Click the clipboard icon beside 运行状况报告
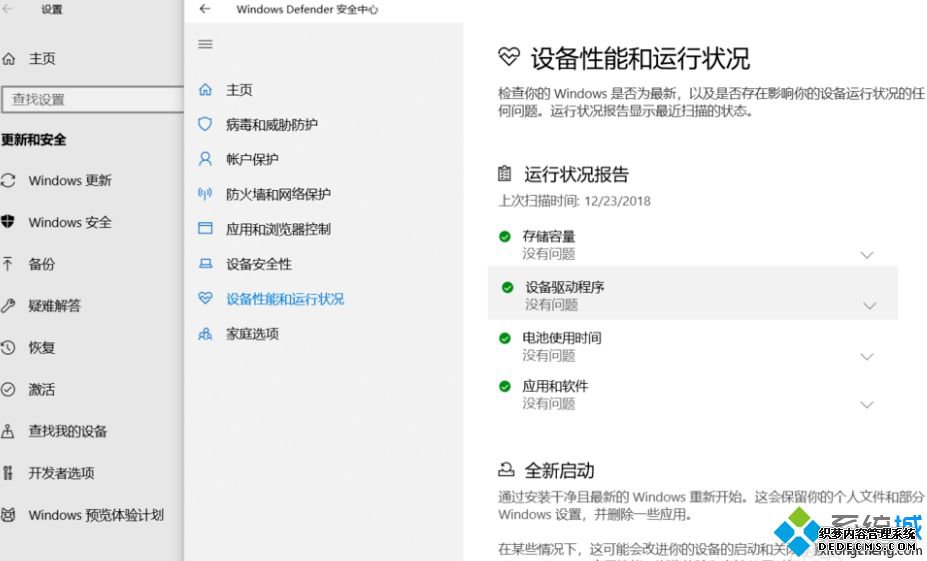 pyautogui.click(x=504, y=174)
